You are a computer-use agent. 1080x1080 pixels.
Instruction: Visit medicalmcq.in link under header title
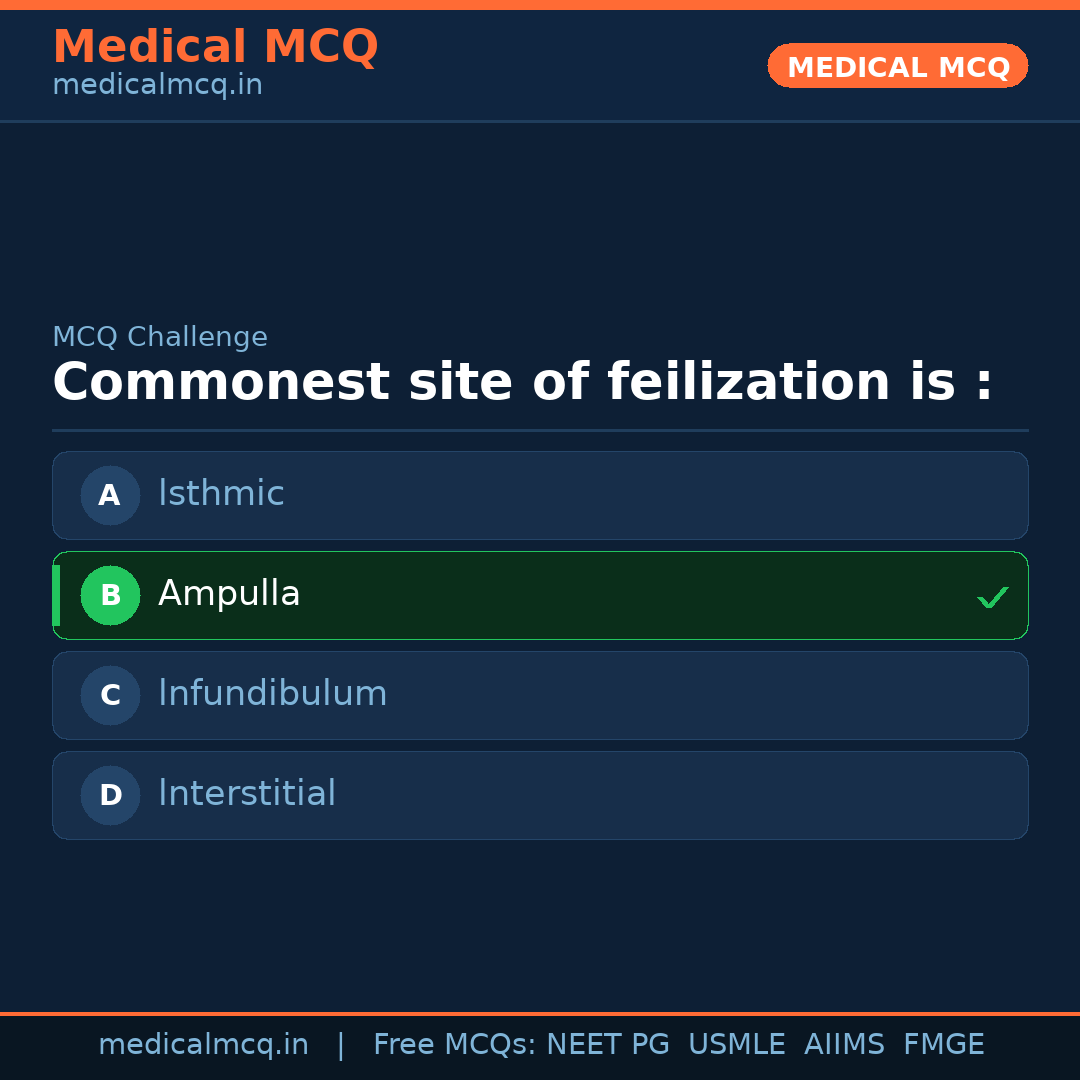tap(157, 85)
